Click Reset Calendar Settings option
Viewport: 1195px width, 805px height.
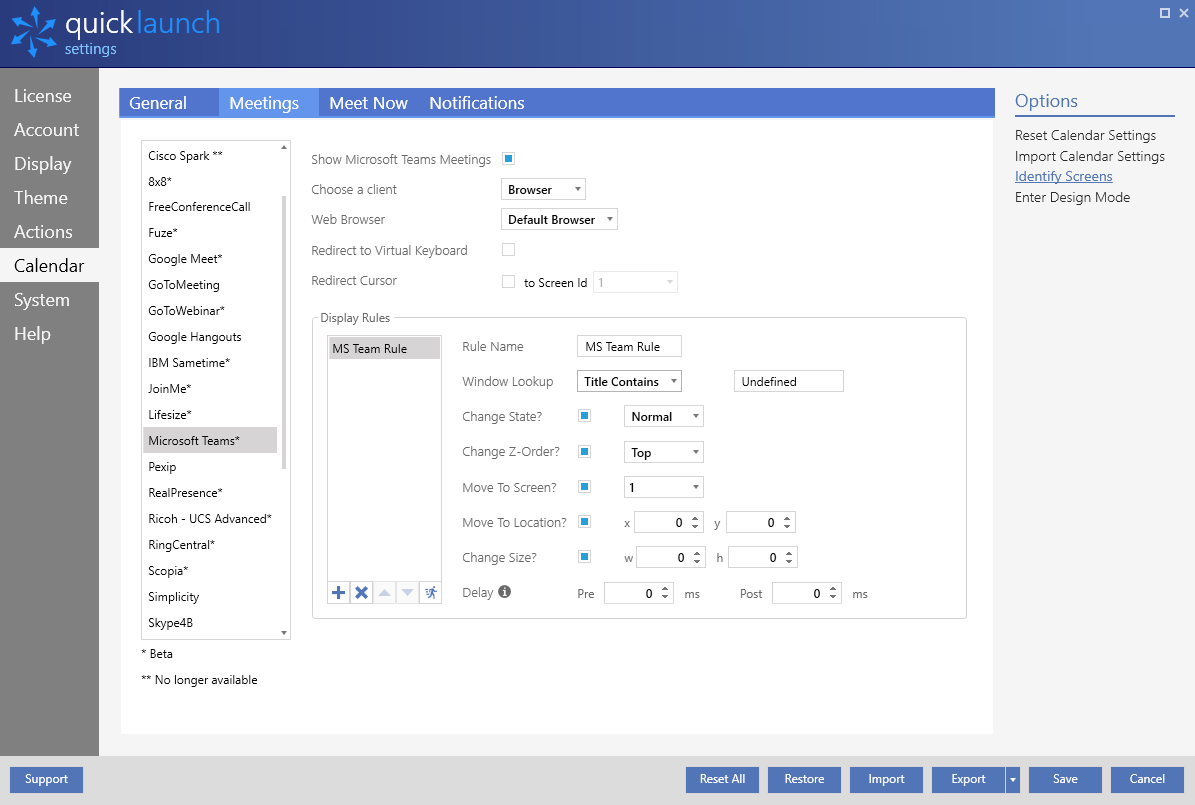1085,135
